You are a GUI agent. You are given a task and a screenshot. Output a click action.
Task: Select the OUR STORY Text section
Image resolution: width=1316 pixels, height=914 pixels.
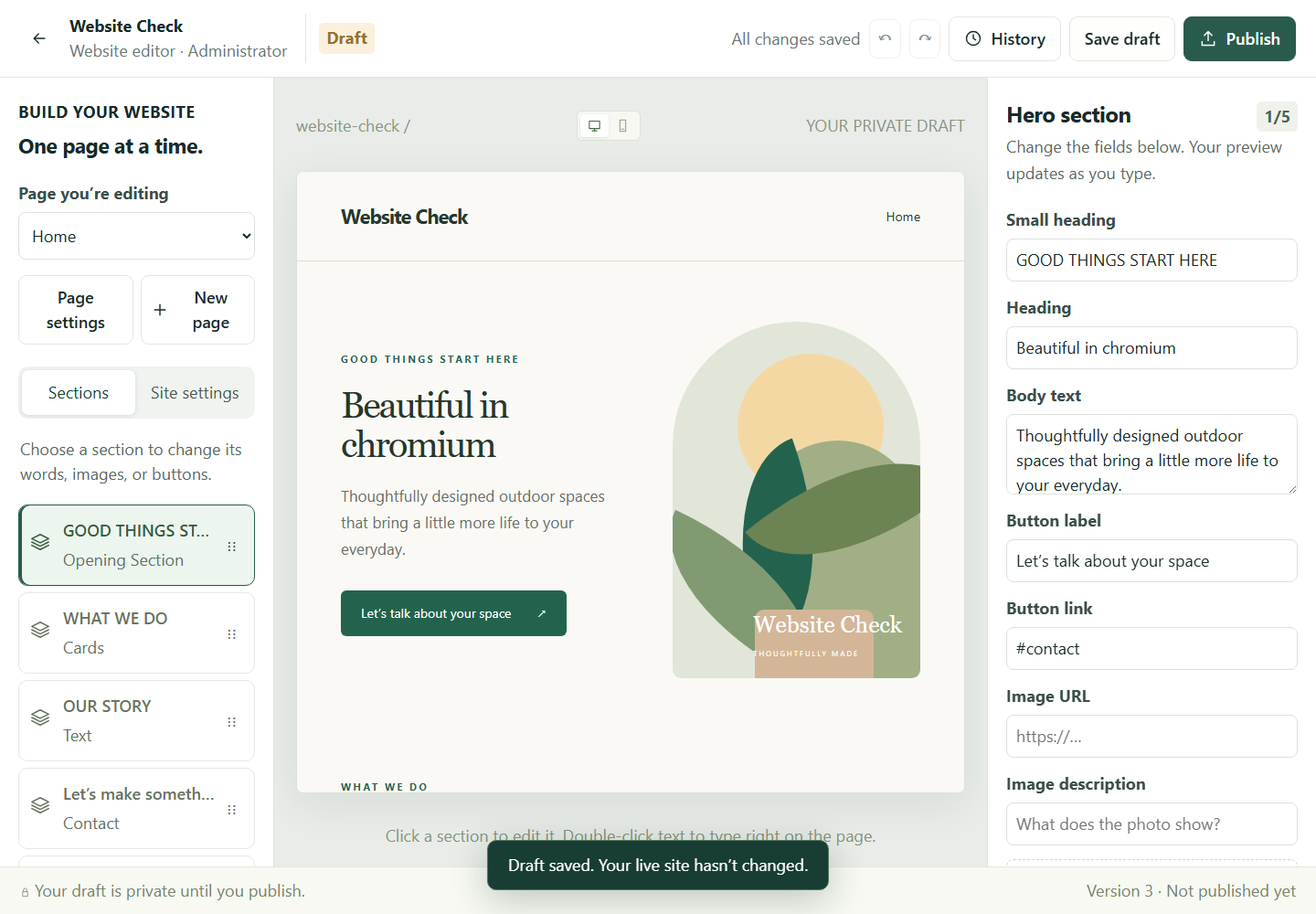click(137, 720)
